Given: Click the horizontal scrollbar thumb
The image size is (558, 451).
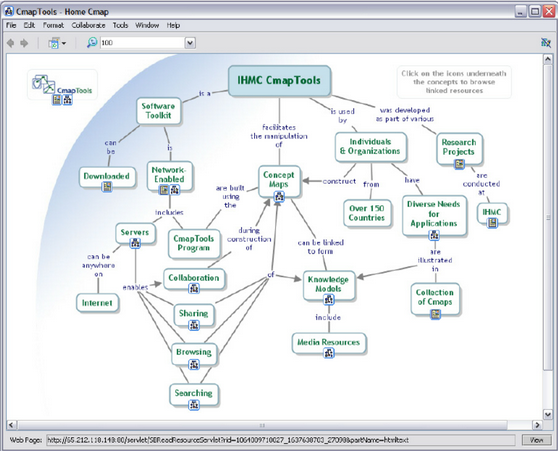Looking at the screenshot, I should [262, 425].
